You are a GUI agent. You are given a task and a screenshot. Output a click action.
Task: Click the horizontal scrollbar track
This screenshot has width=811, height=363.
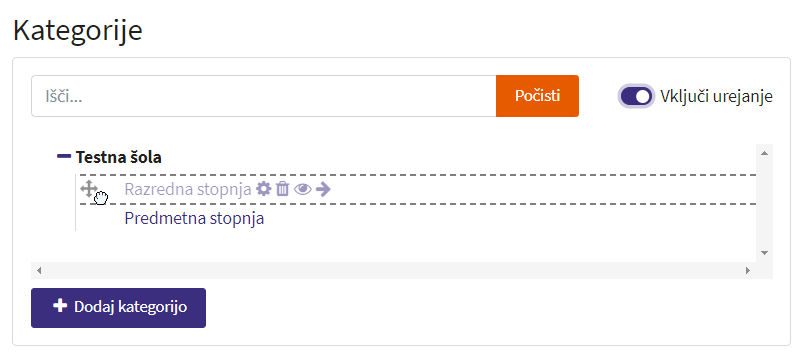393,270
